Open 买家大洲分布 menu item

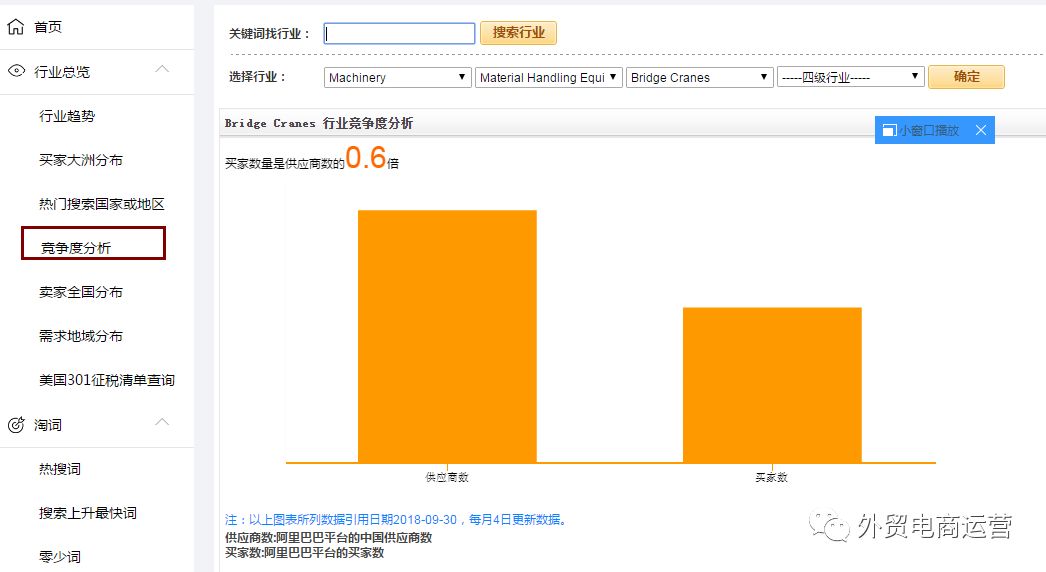pyautogui.click(x=81, y=160)
